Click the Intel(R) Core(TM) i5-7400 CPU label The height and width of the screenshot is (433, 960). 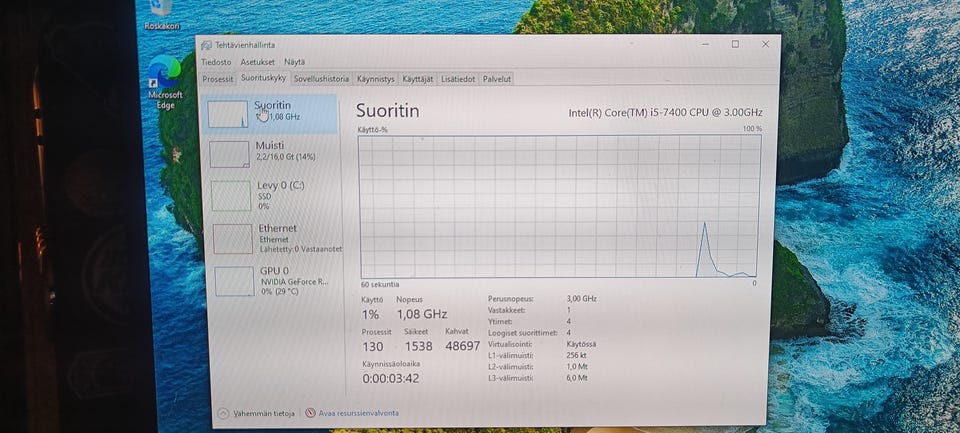pos(666,113)
